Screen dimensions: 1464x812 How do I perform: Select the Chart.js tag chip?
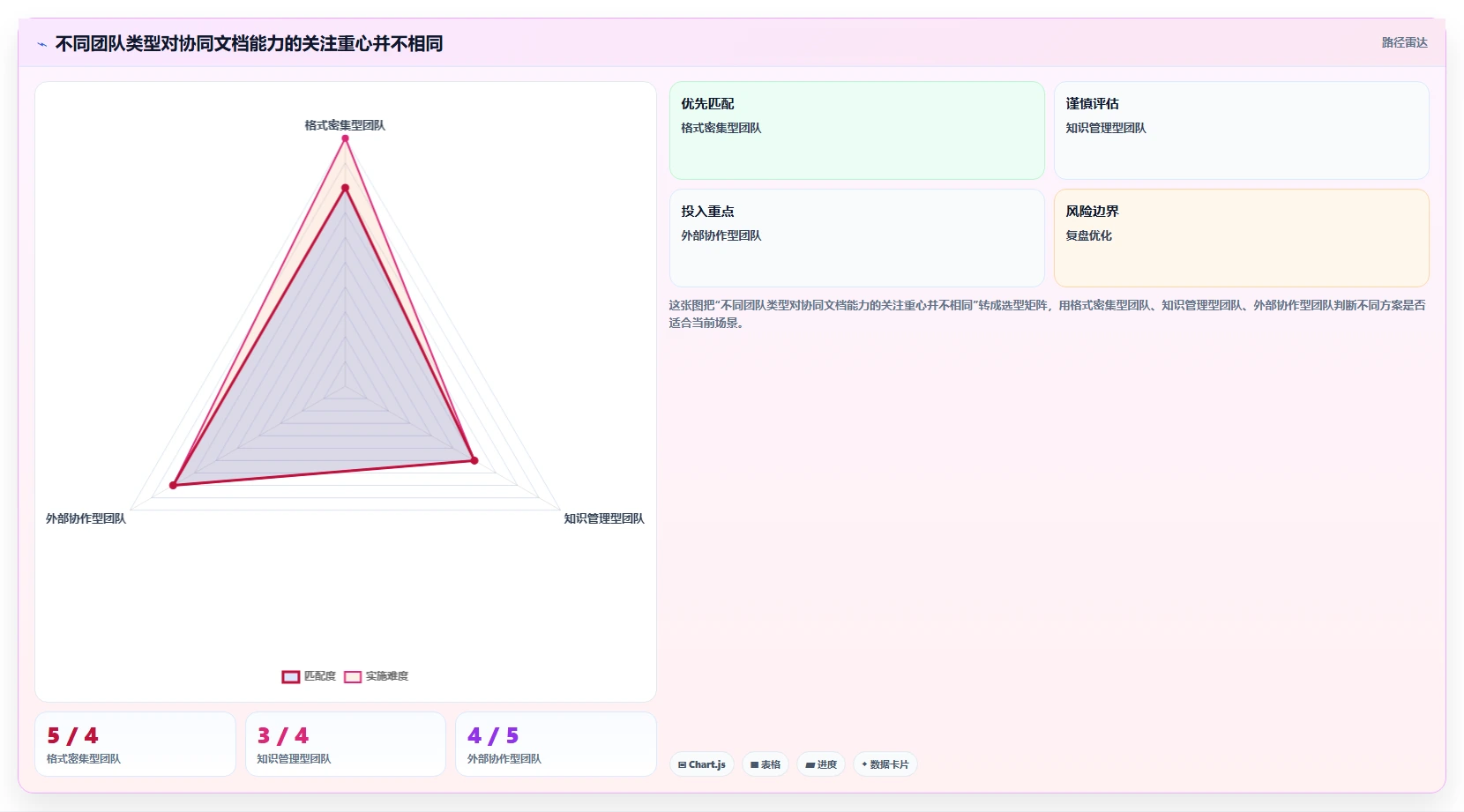pyautogui.click(x=702, y=764)
